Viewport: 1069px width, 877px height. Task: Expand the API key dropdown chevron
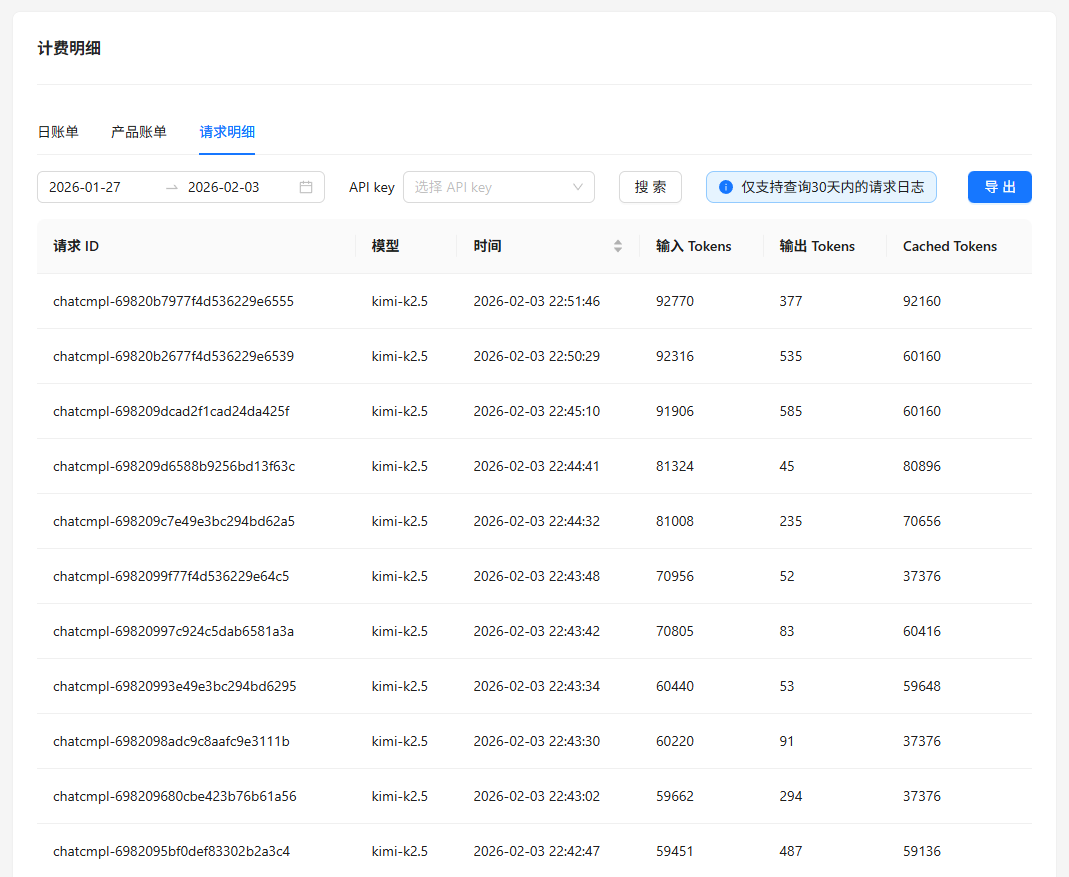point(577,187)
